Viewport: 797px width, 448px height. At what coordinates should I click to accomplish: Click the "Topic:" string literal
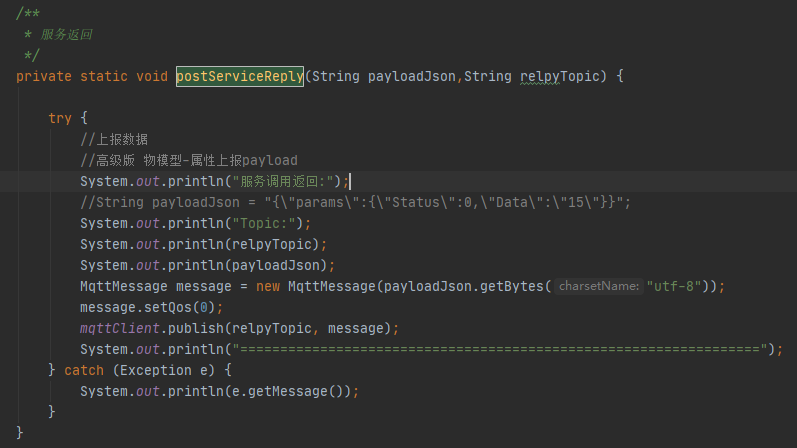pos(264,224)
